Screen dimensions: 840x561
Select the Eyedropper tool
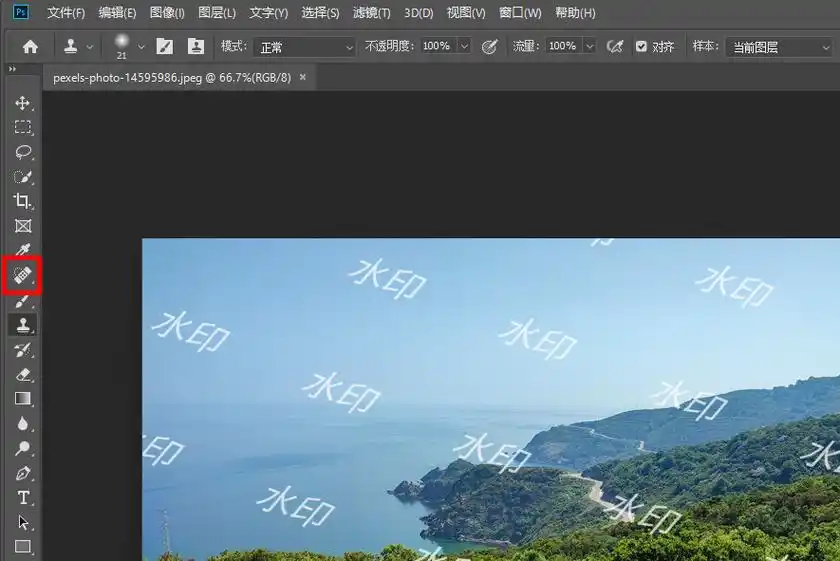(22, 250)
